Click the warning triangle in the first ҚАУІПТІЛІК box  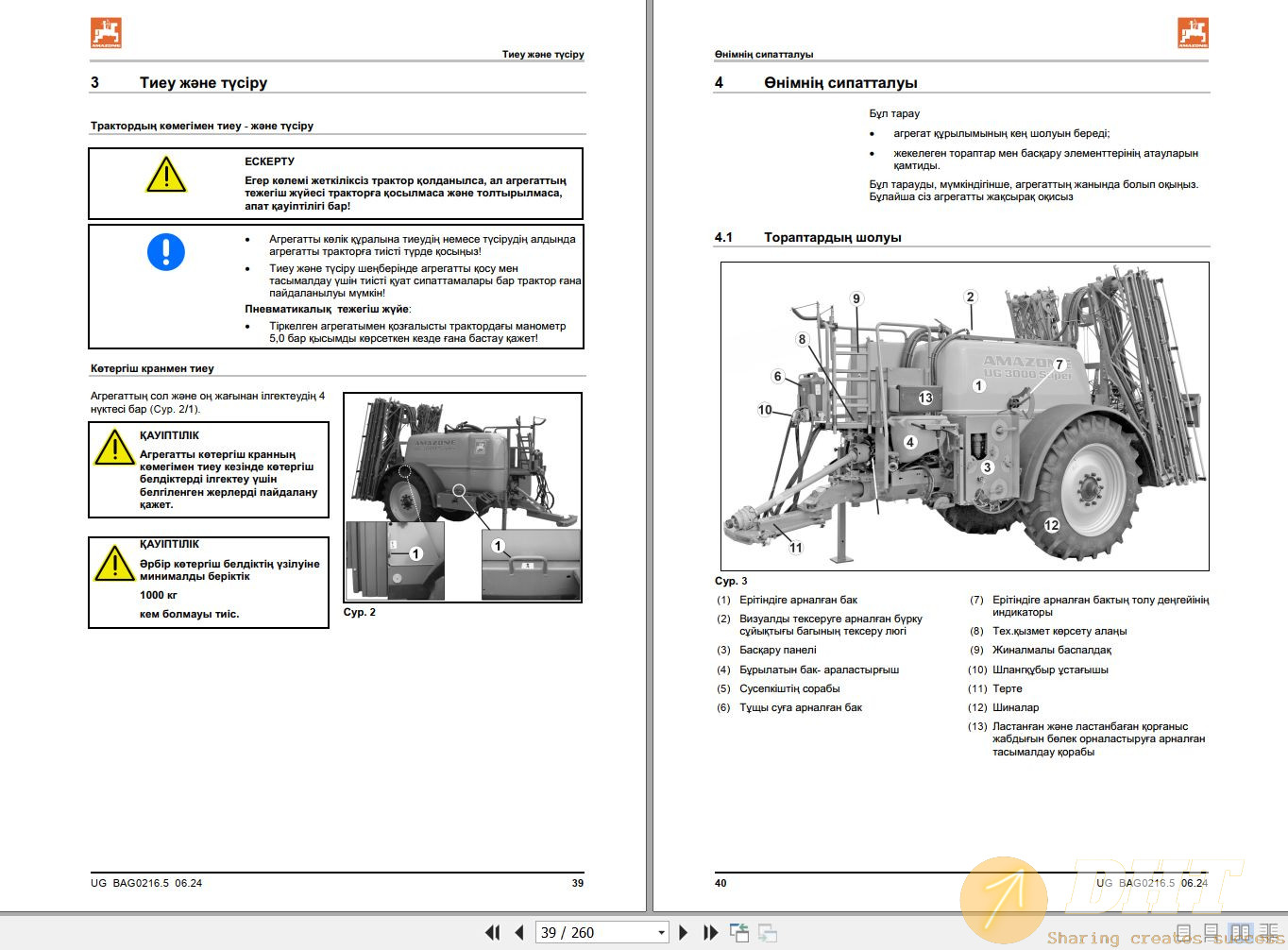point(114,448)
